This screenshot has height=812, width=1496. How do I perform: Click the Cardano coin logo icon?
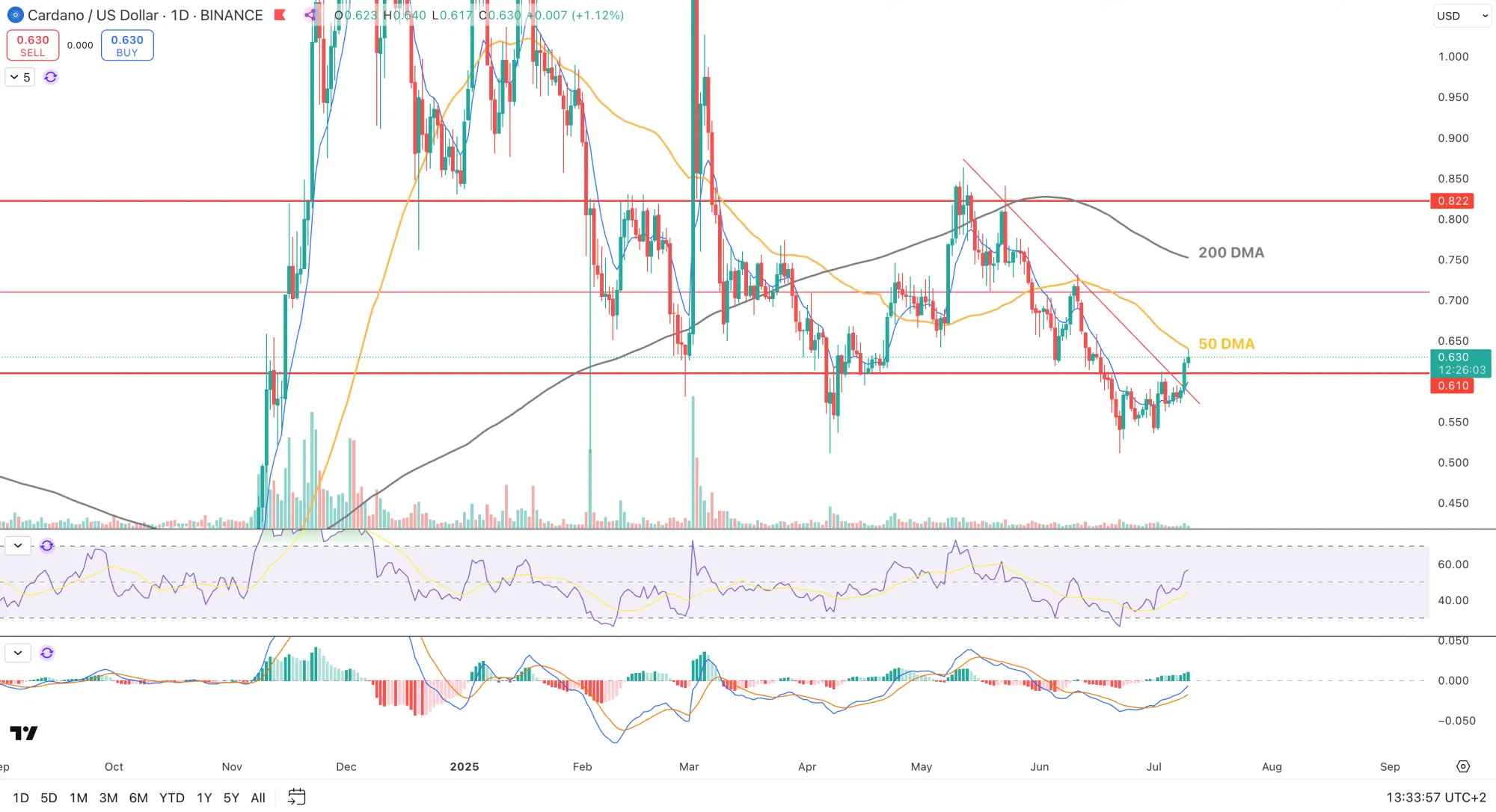pos(15,15)
